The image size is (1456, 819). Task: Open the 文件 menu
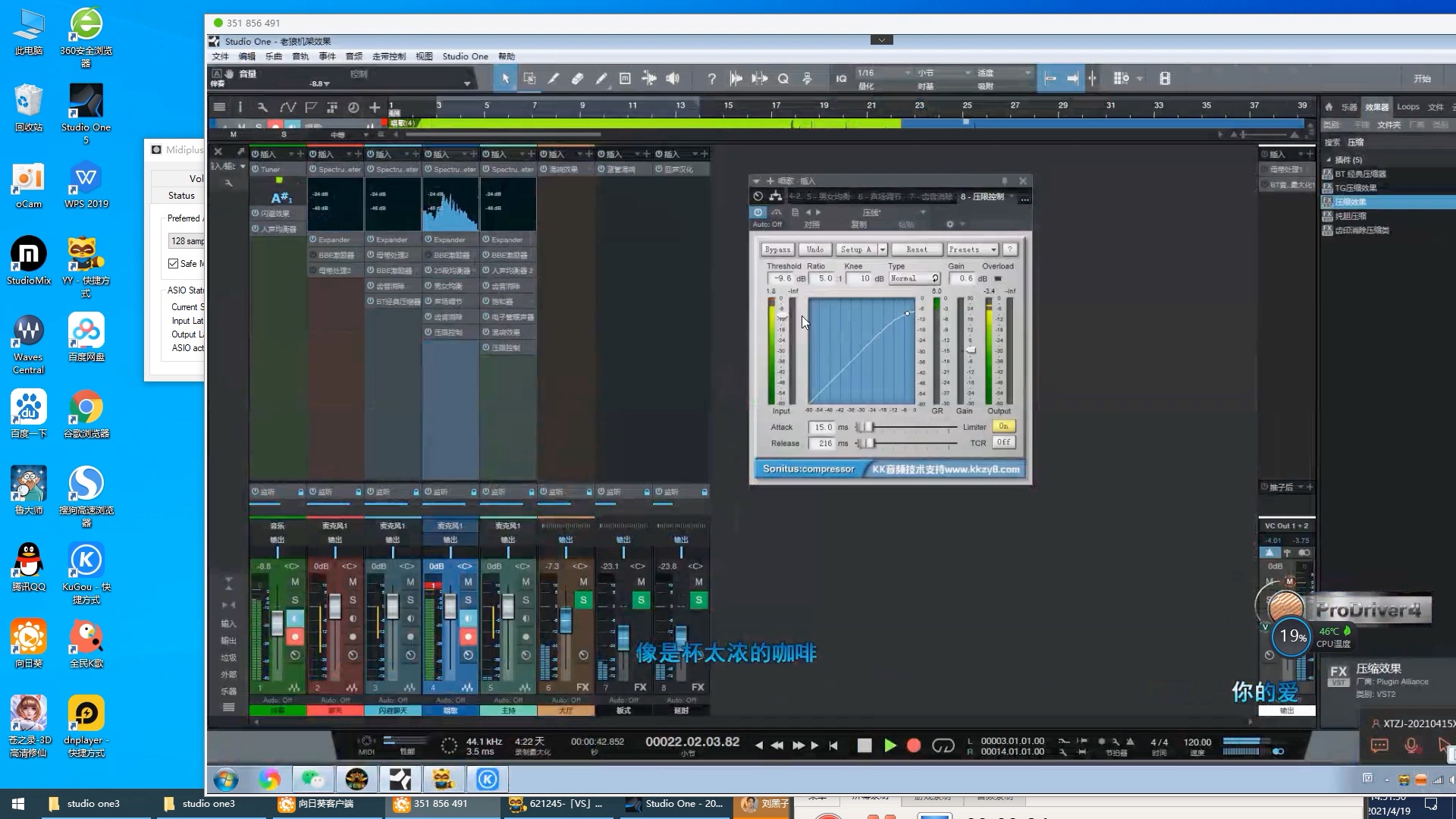pyautogui.click(x=220, y=56)
